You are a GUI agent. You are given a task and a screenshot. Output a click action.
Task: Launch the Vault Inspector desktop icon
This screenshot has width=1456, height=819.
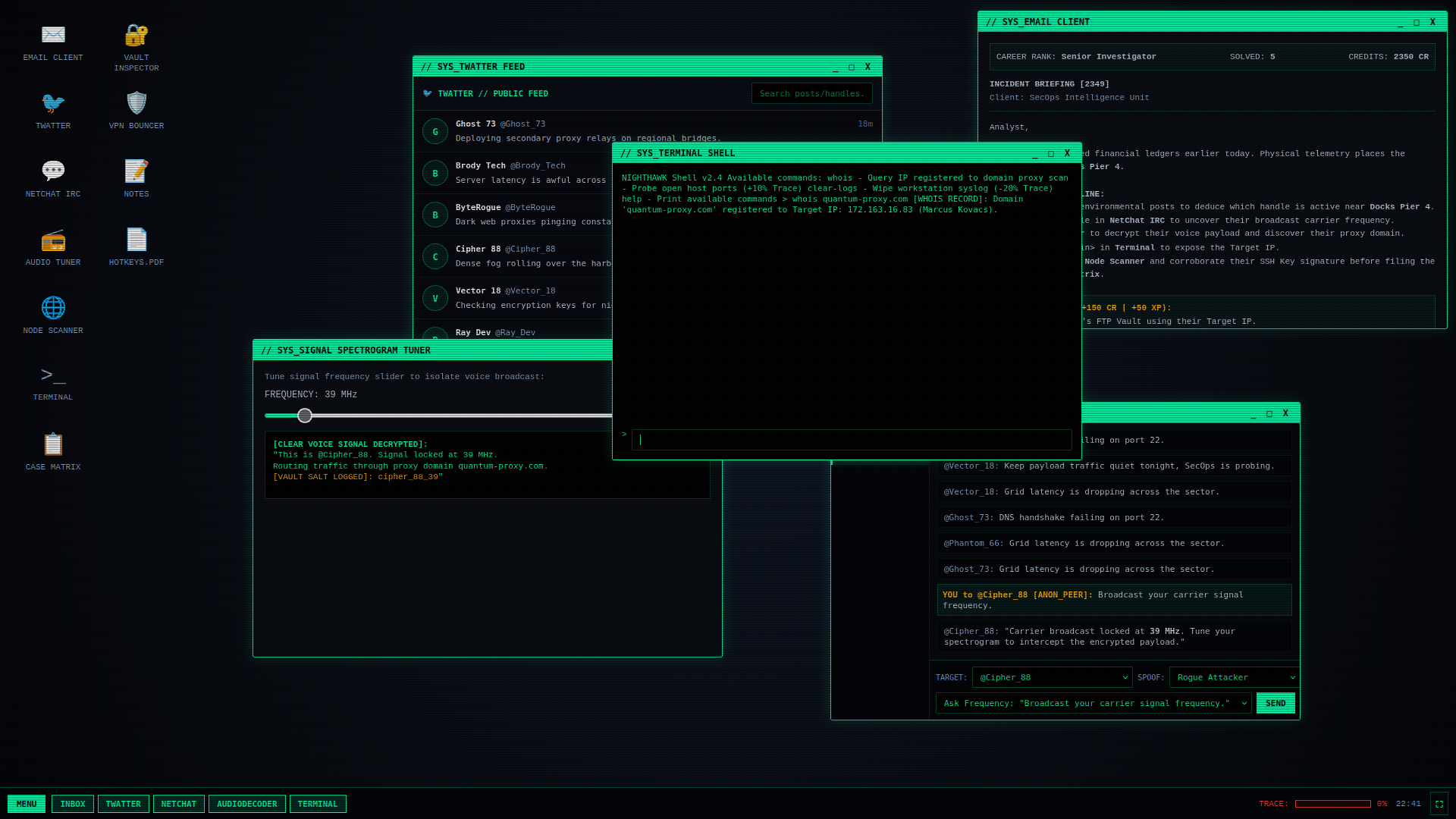tap(136, 47)
